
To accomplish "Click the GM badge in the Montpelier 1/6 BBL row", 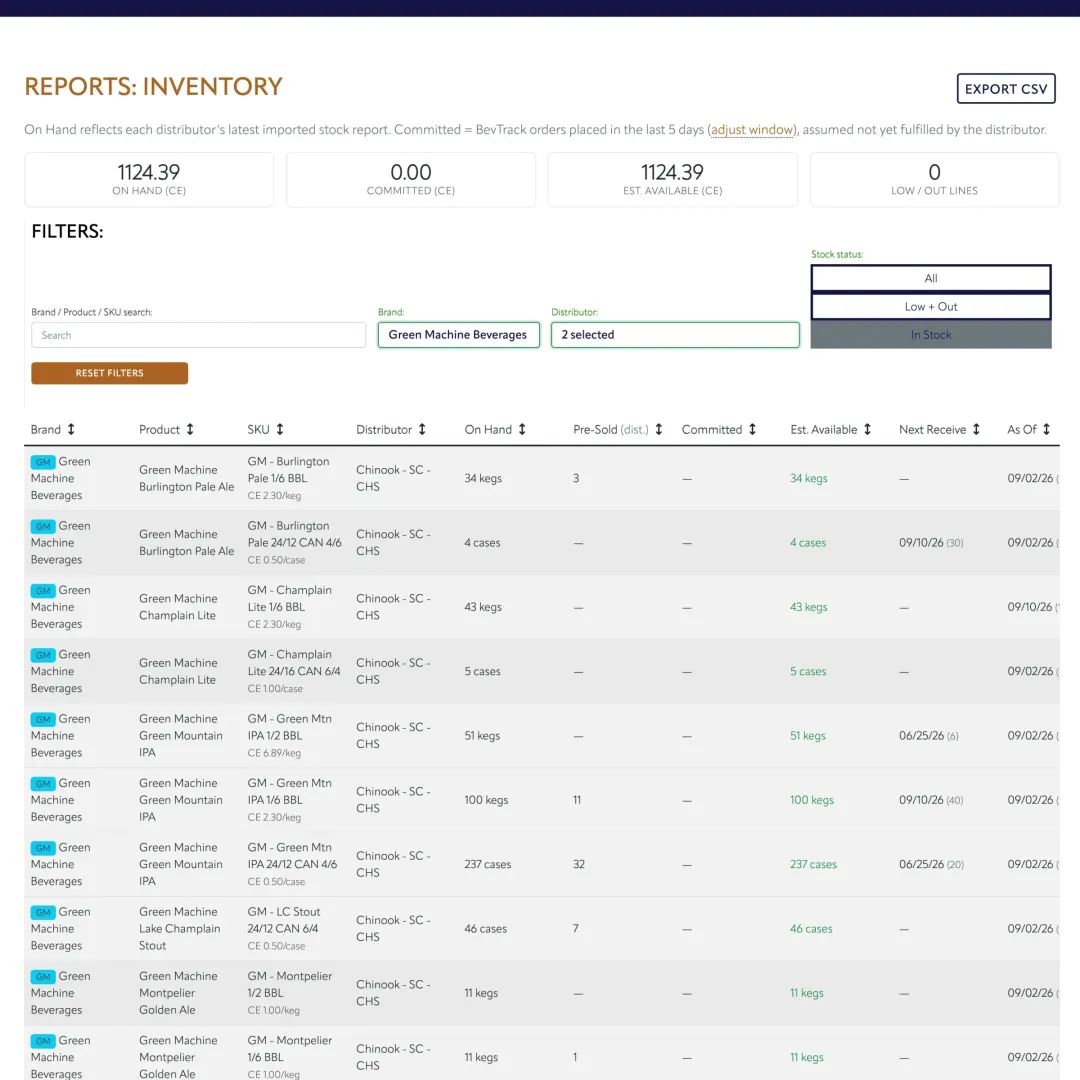I will click(43, 1041).
